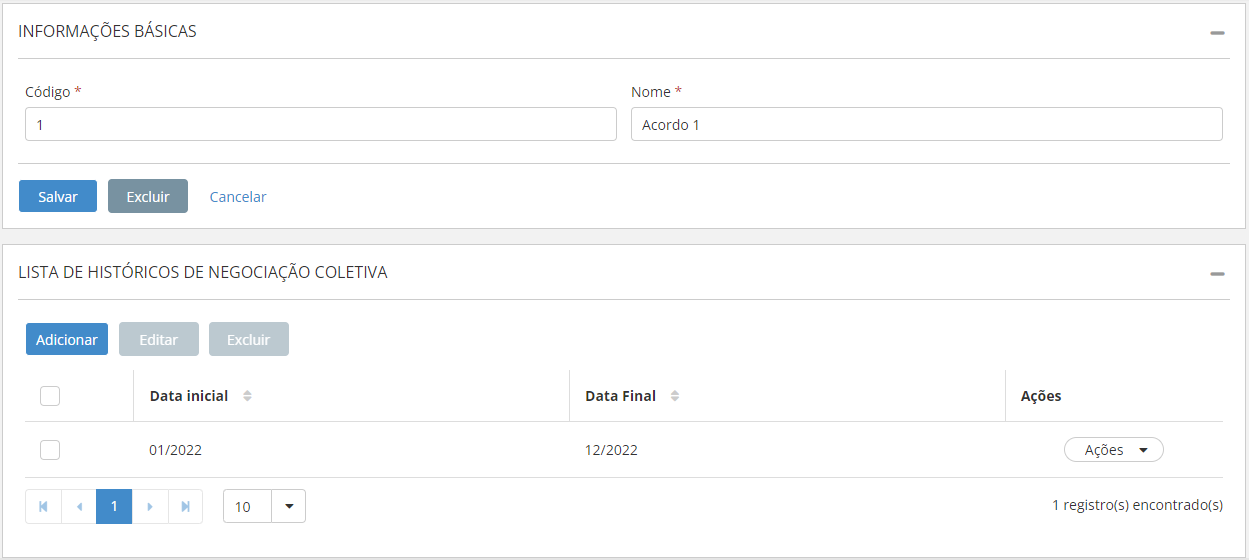The height and width of the screenshot is (560, 1249).
Task: Click the Cancelar link
Action: pyautogui.click(x=238, y=197)
